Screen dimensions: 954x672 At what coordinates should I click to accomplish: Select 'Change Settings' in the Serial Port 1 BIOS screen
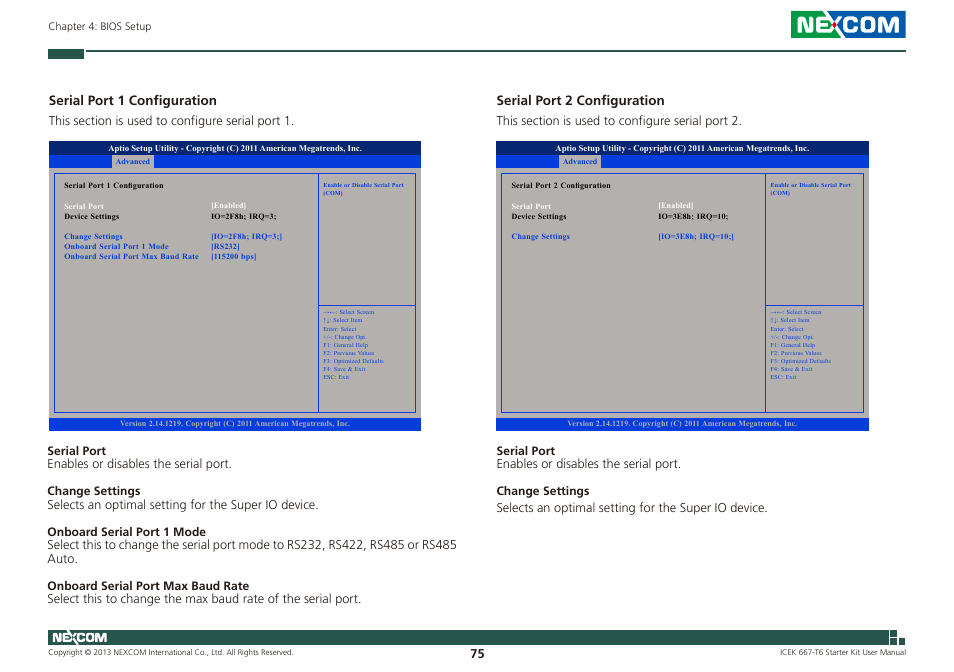pos(93,237)
